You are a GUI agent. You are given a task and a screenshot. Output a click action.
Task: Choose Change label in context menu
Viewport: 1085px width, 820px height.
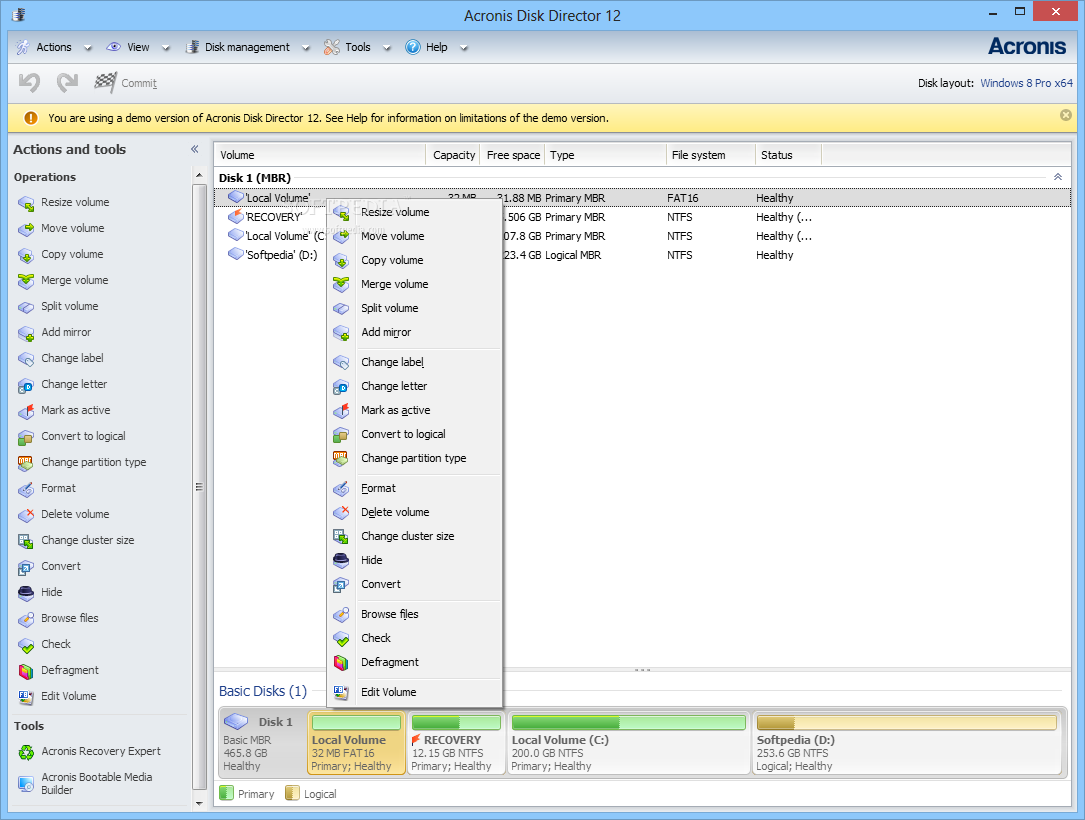(414, 363)
